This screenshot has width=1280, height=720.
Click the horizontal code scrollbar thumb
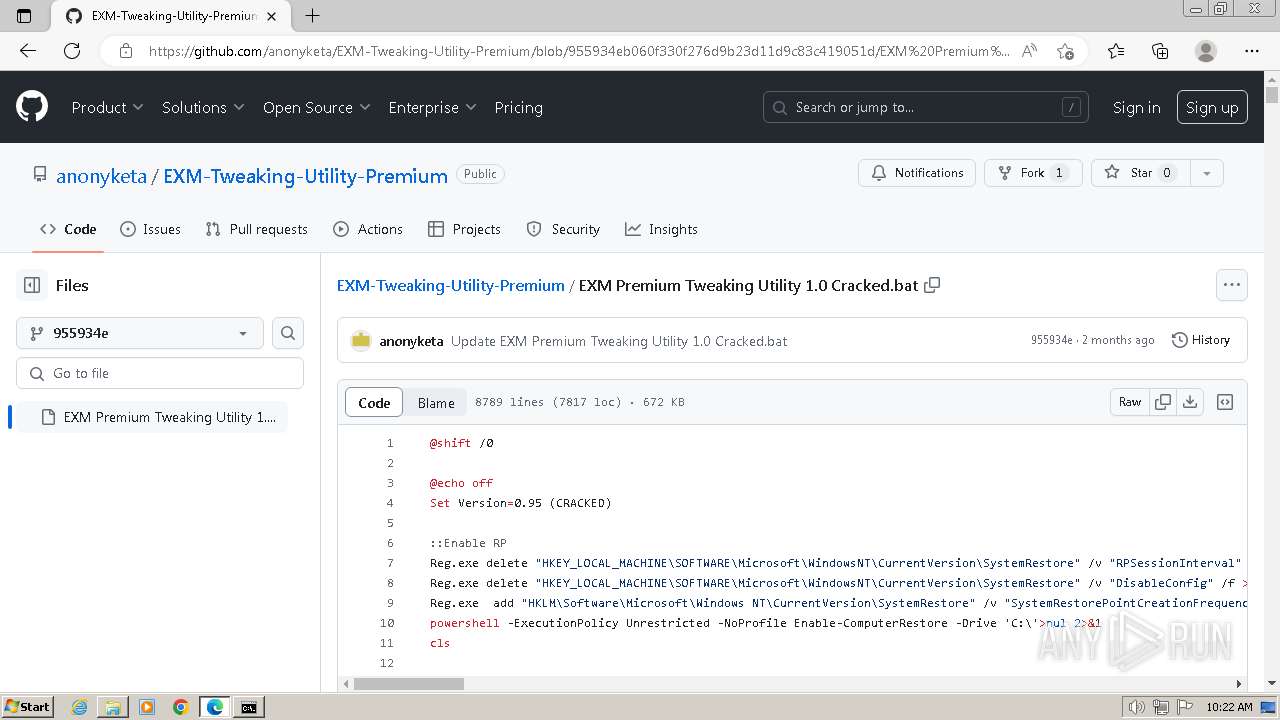(408, 684)
